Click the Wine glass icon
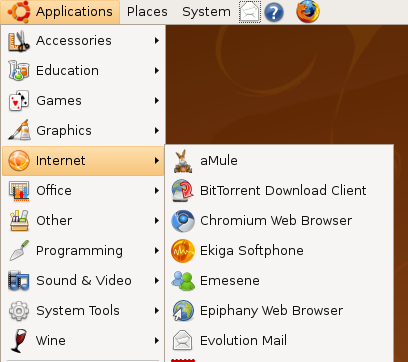The height and width of the screenshot is (362, 408). pyautogui.click(x=19, y=341)
